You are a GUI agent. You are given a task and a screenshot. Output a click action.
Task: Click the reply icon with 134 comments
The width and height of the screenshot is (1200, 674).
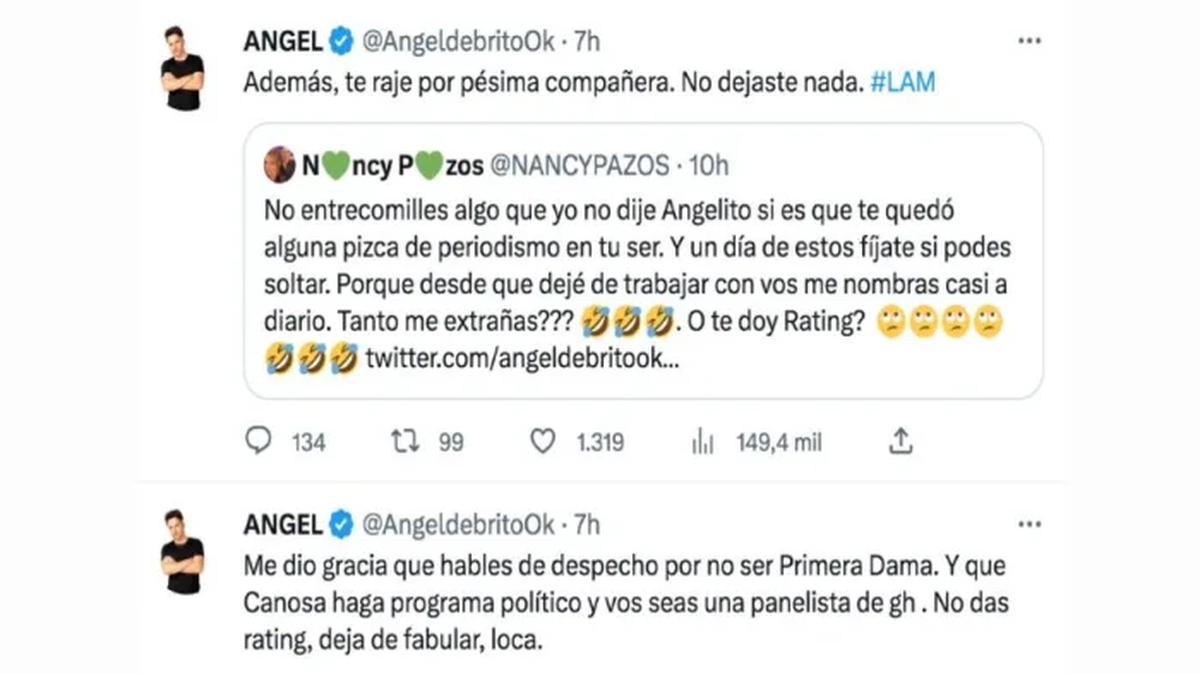258,441
